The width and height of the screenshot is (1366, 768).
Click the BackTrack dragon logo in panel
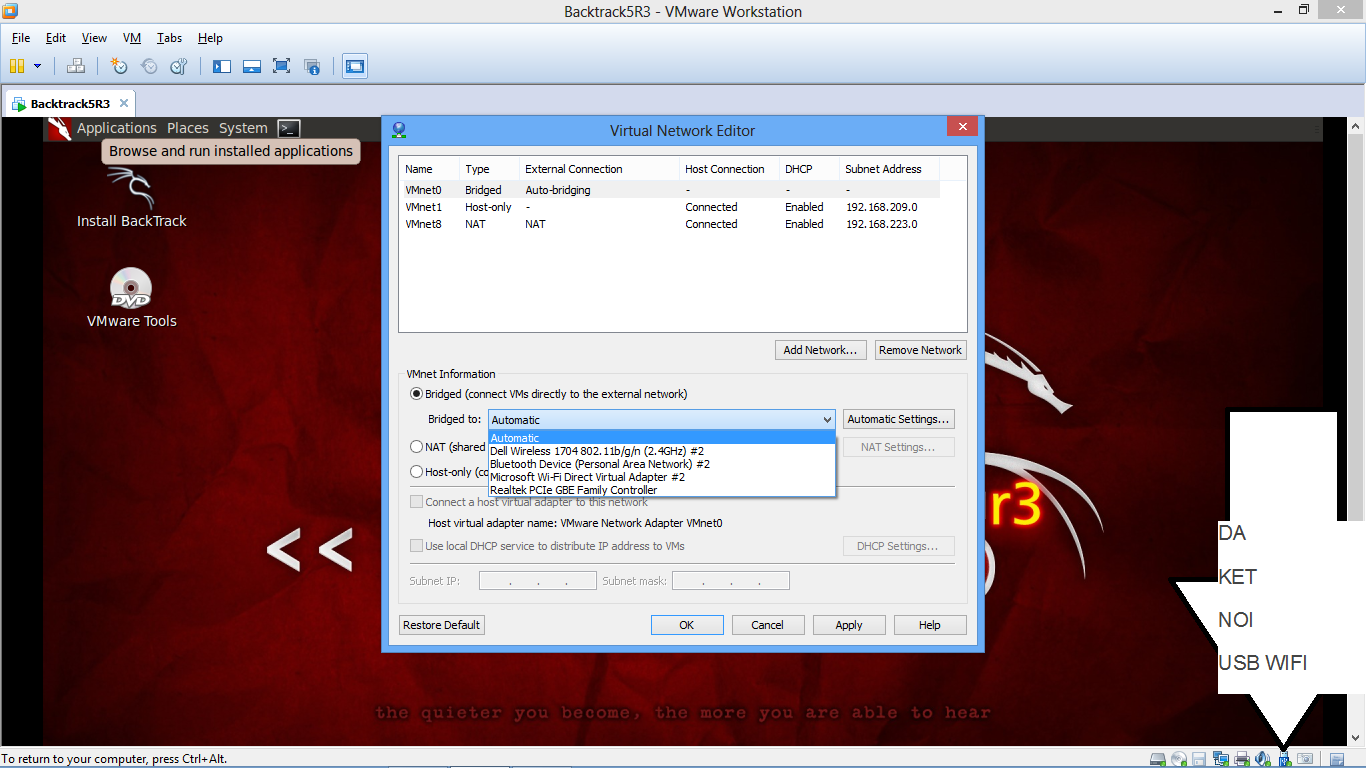point(60,128)
